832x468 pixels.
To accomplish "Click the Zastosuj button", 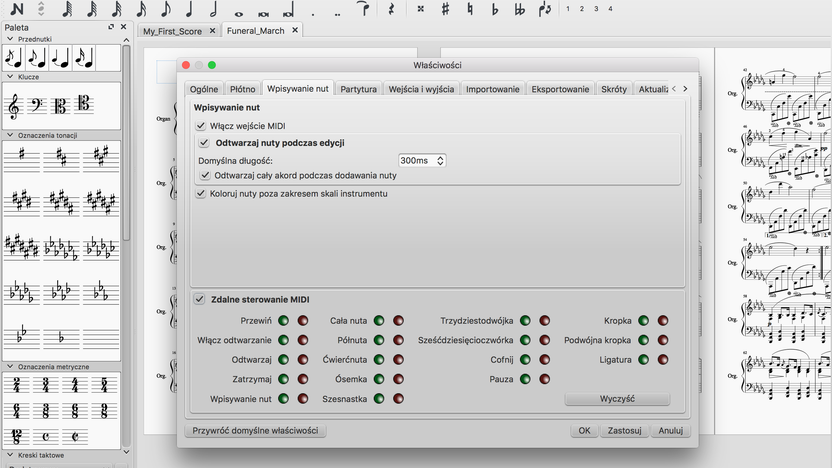I will 625,430.
